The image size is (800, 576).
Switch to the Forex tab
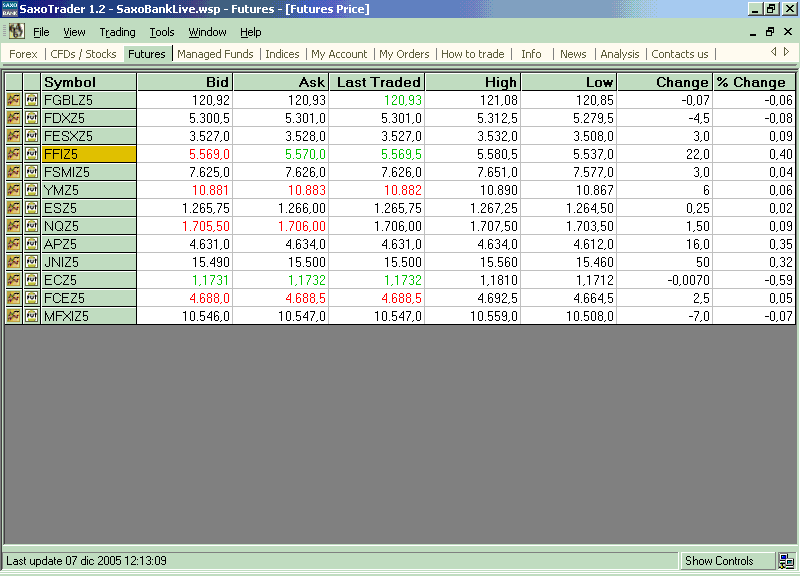(23, 54)
